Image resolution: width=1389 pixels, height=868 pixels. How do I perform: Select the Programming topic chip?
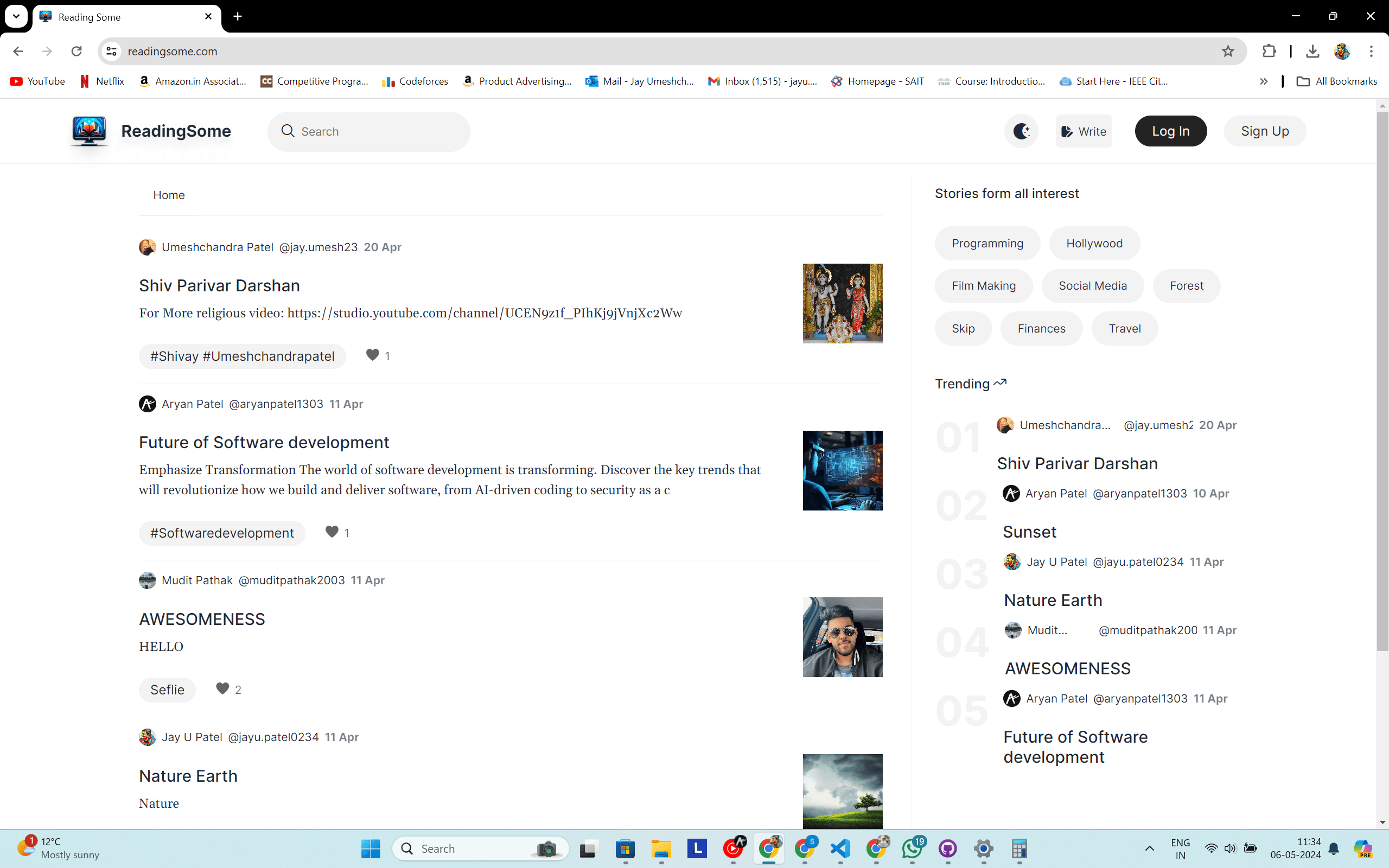point(987,244)
